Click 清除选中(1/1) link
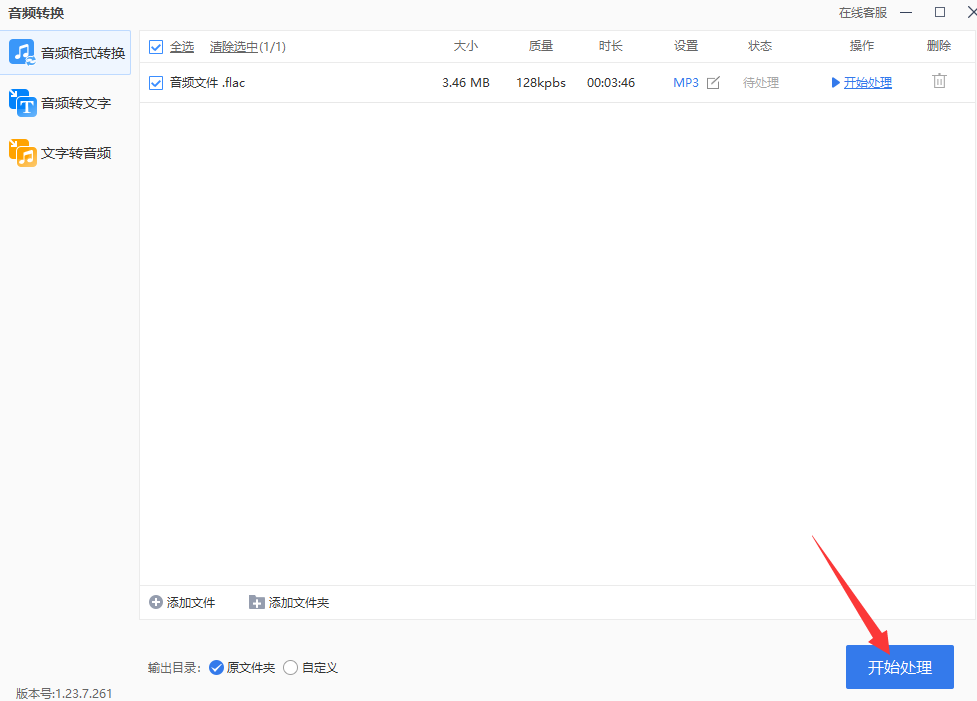This screenshot has height=701, width=977. 247,47
